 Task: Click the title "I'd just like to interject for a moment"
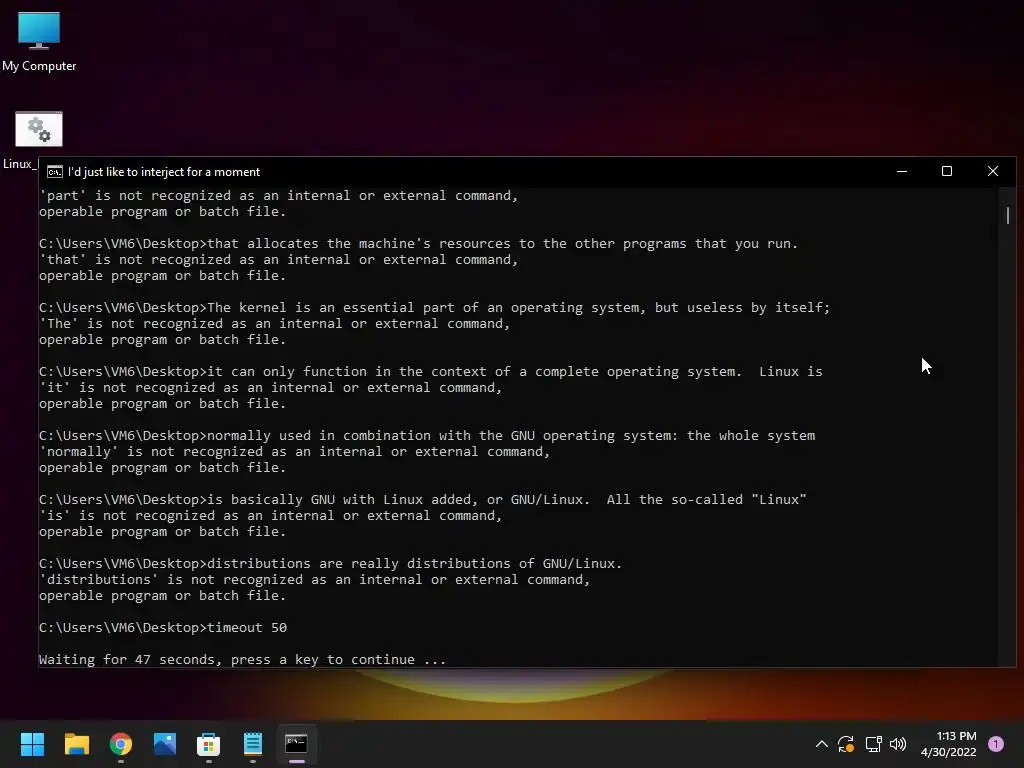pos(164,172)
